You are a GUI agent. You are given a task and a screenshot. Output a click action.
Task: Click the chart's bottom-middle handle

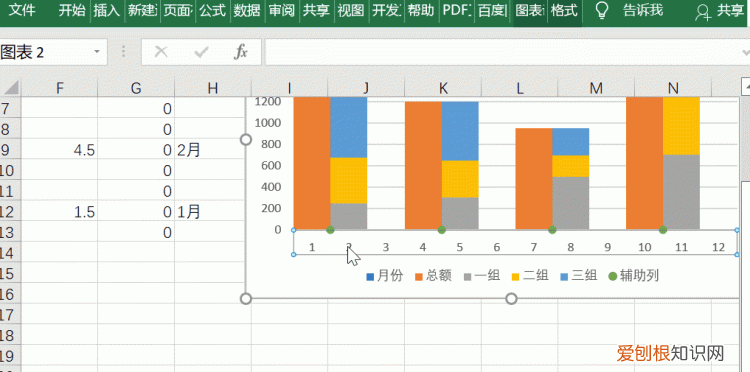click(x=511, y=298)
